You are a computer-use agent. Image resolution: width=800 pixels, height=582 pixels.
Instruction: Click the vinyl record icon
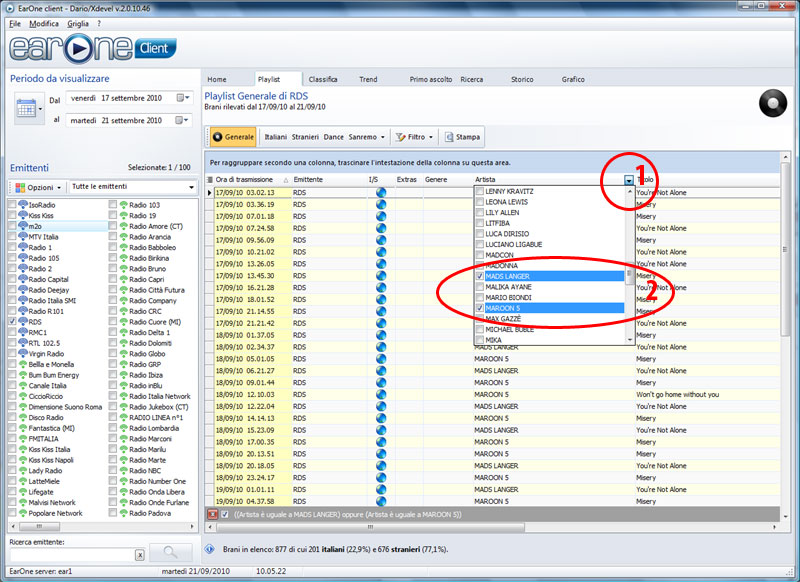(772, 103)
